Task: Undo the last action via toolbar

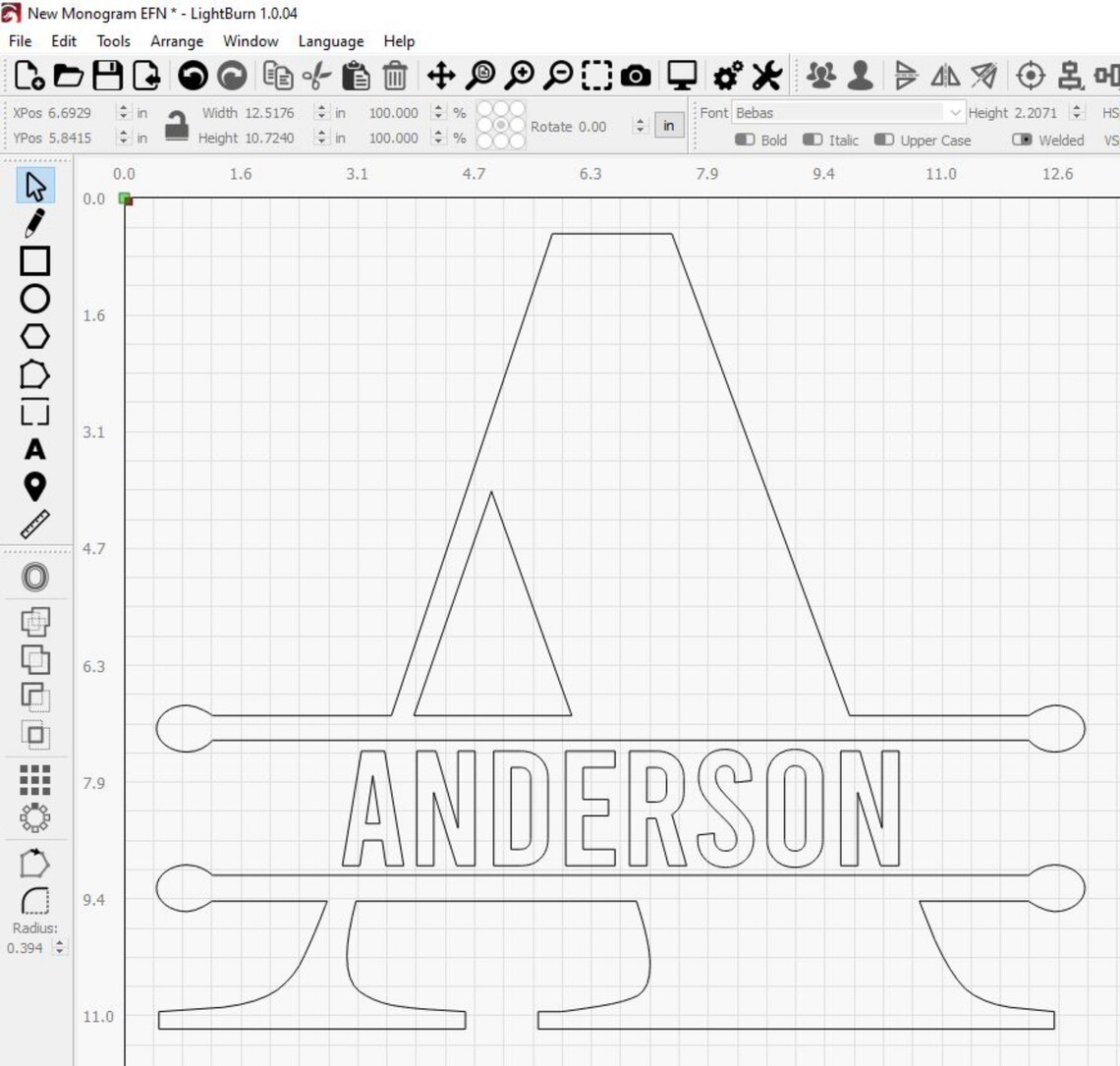Action: point(194,74)
